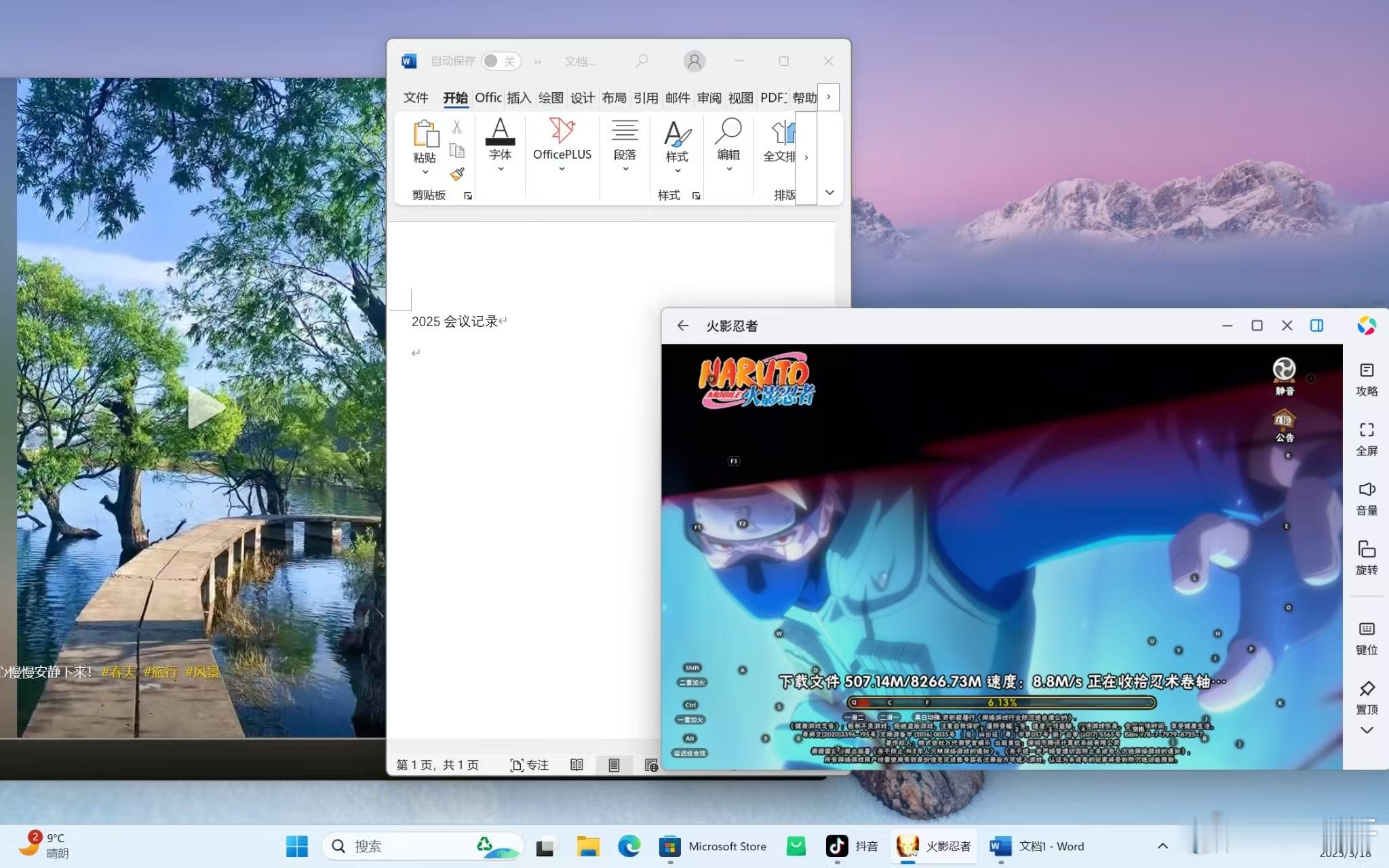The image size is (1389, 868).
Task: Open the Paragraph (段落) group icon
Action: (x=625, y=131)
